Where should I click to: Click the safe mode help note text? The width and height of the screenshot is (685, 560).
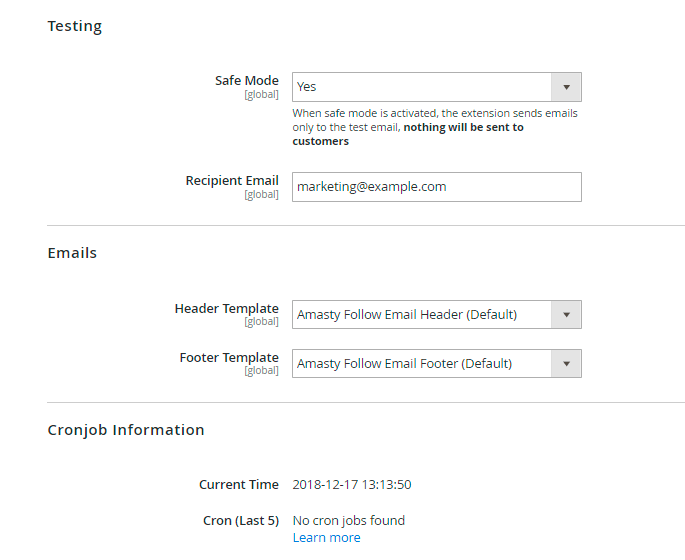[x=434, y=127]
